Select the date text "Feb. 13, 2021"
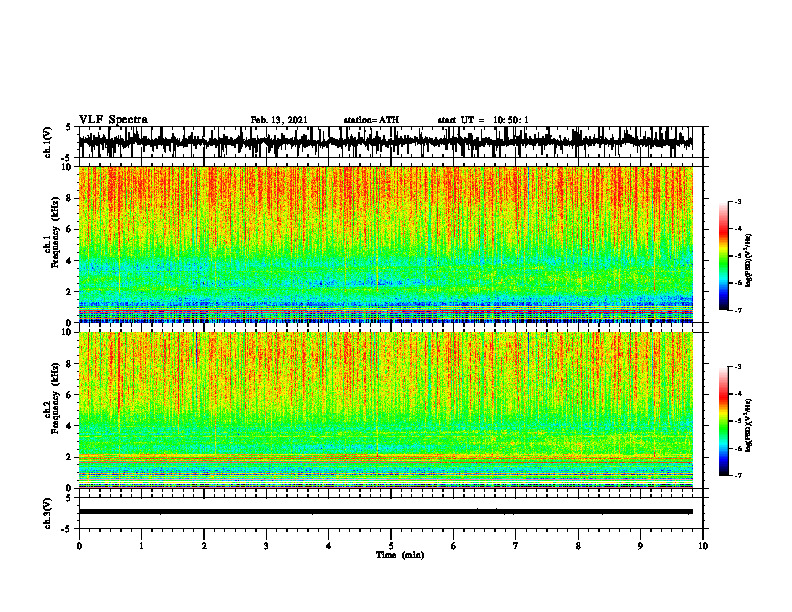Image resolution: width=792 pixels, height=612 pixels. tap(279, 120)
